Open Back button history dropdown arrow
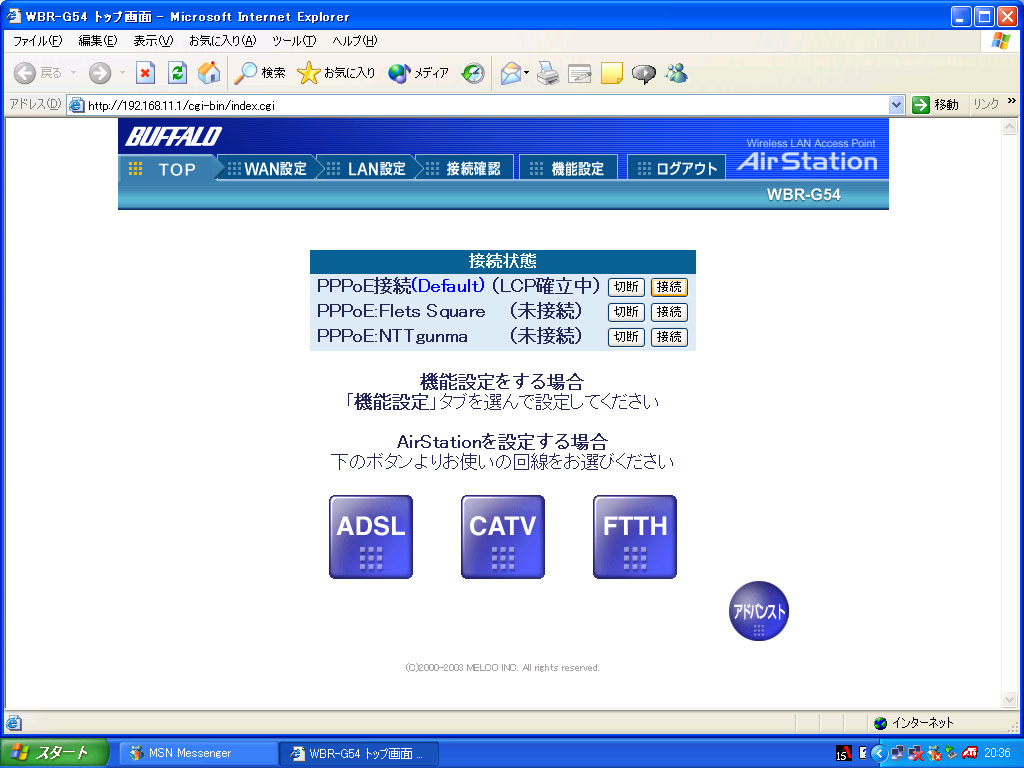The width and height of the screenshot is (1024, 768). pos(73,73)
